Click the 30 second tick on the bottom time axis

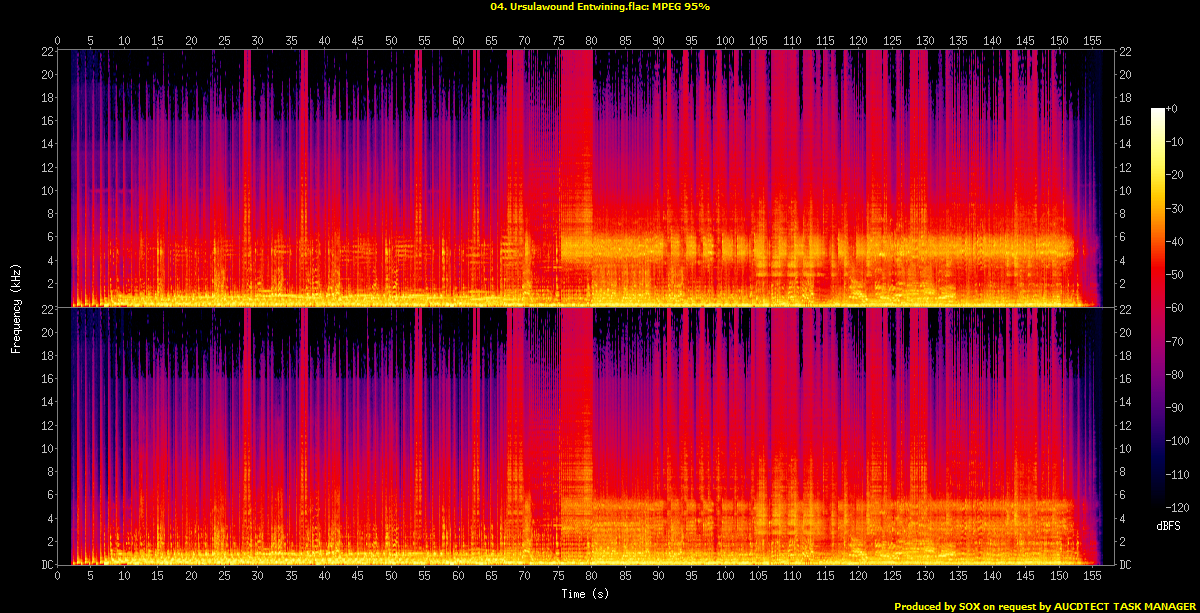257,576
